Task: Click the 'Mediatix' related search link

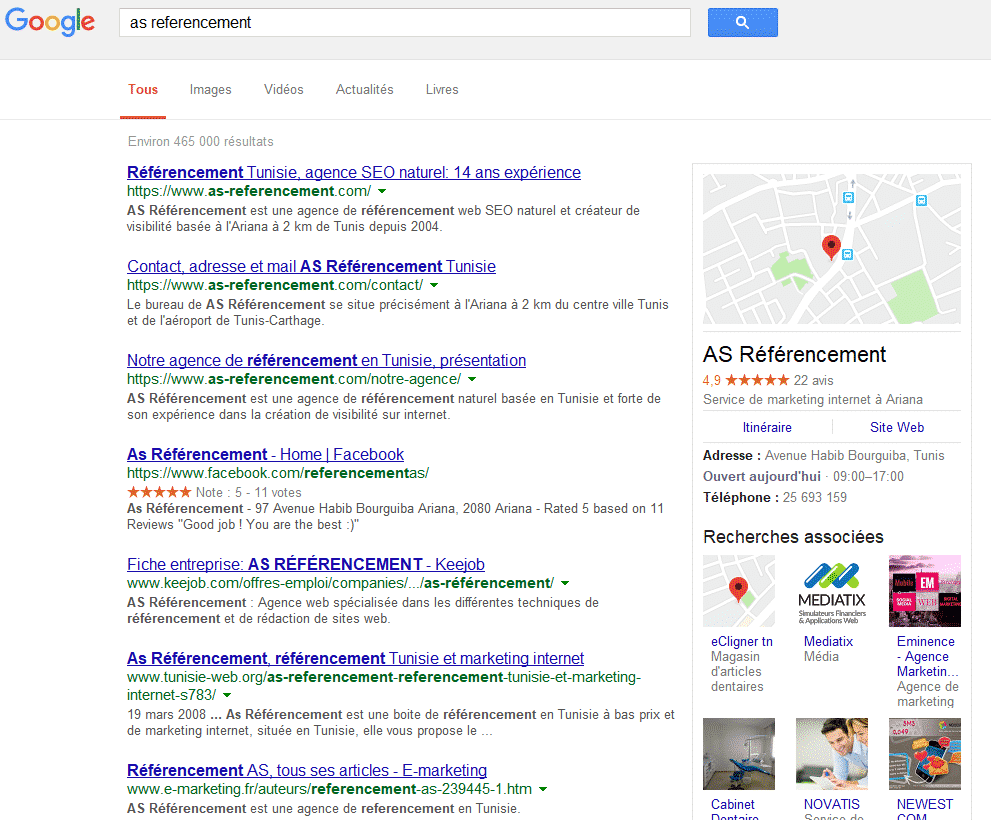Action: [x=829, y=641]
